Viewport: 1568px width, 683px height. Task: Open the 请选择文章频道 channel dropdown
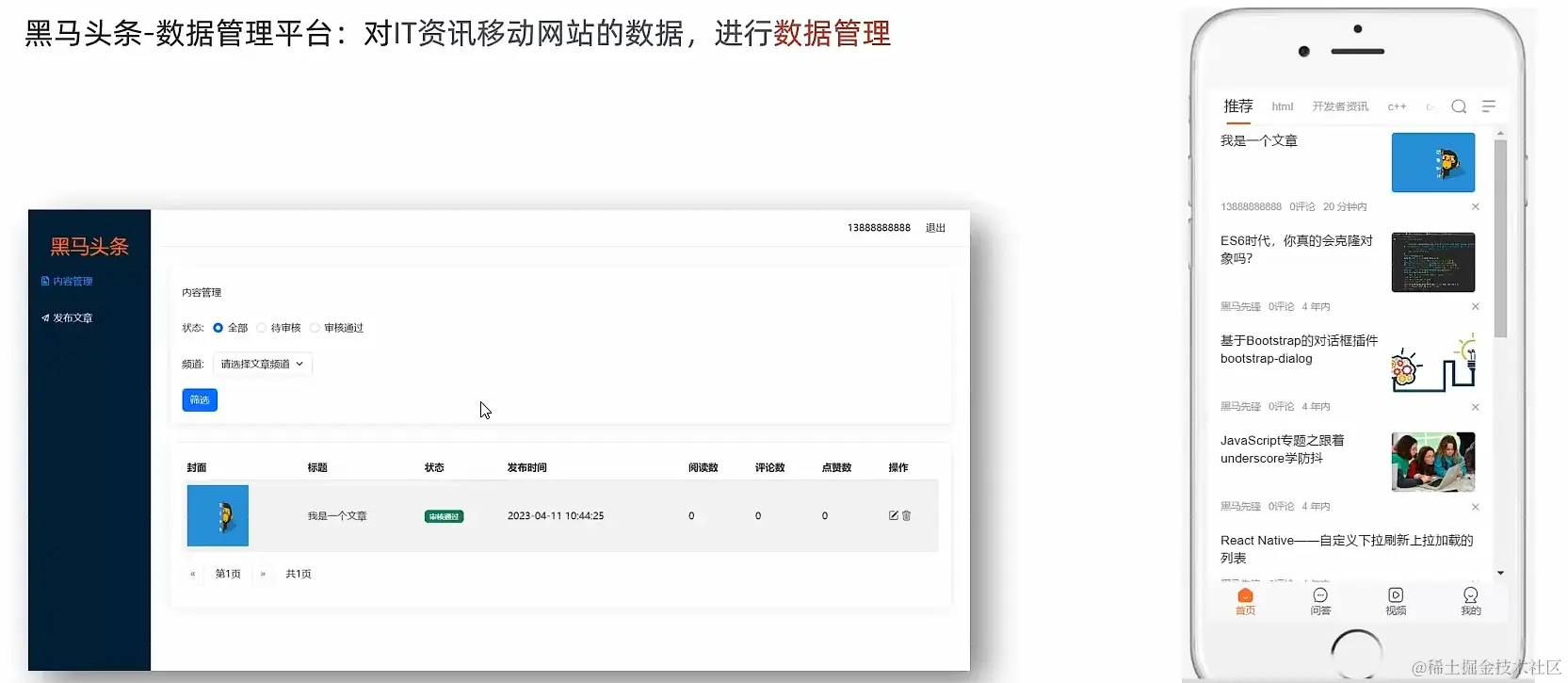[x=262, y=365]
